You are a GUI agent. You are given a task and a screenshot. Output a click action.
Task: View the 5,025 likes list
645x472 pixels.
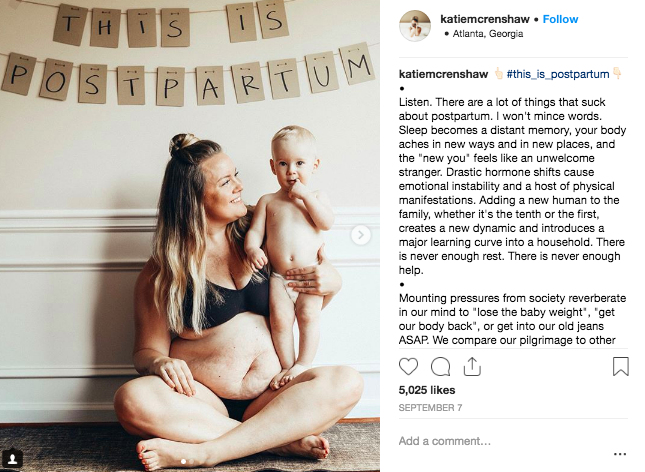[427, 390]
